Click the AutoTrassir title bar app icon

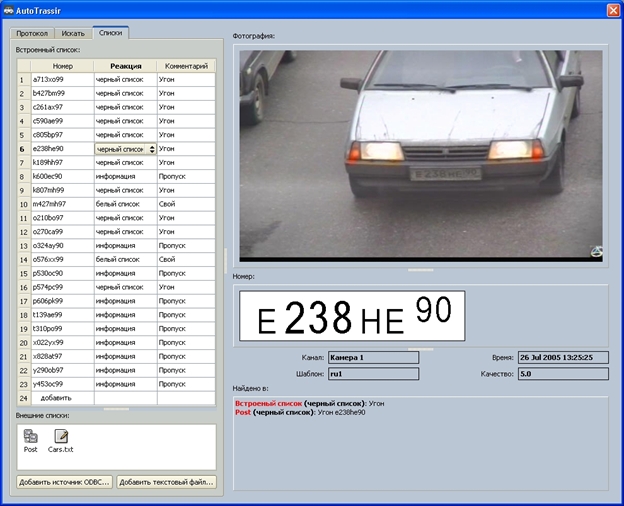tap(8, 10)
